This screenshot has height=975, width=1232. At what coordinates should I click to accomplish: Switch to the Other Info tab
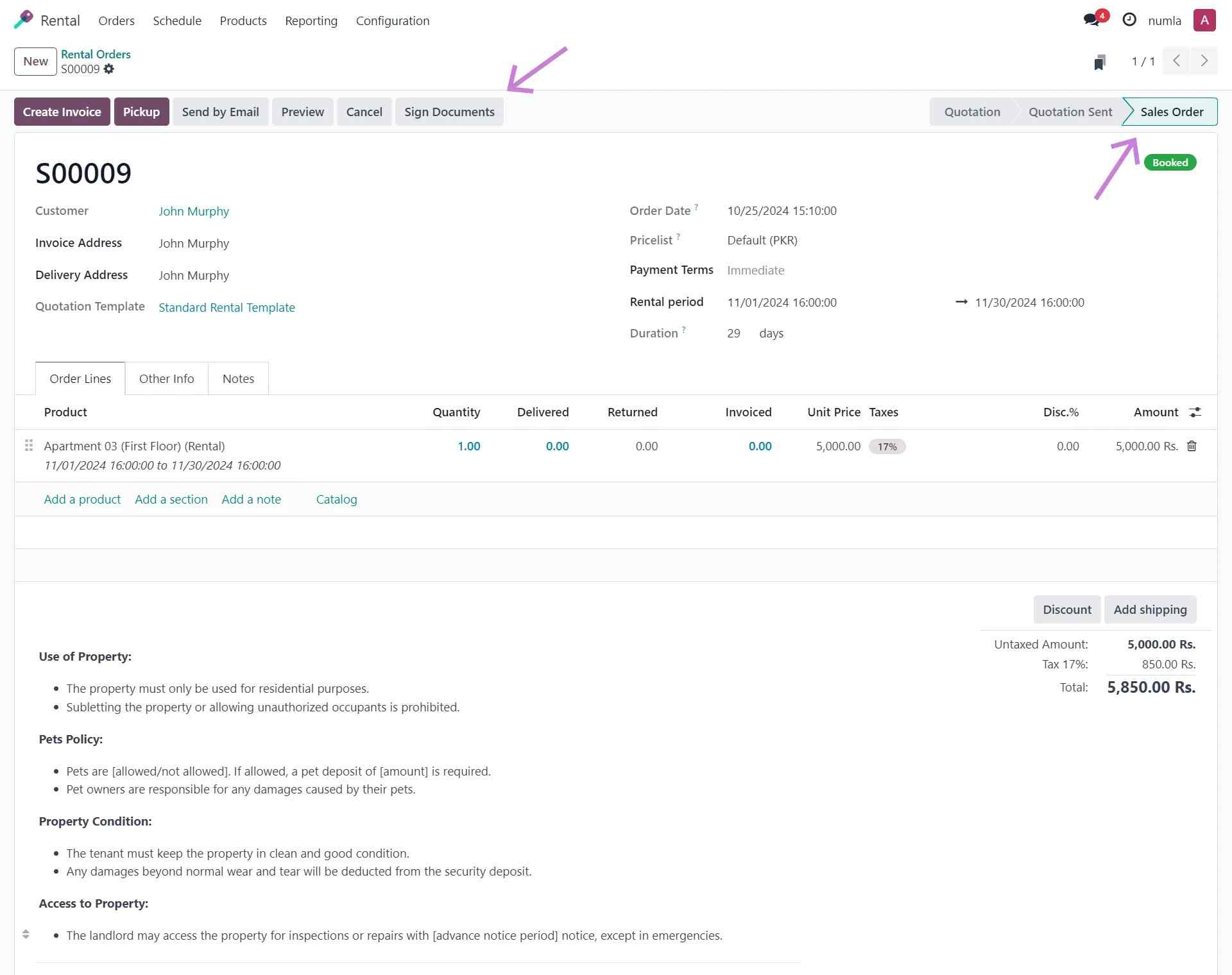point(167,378)
